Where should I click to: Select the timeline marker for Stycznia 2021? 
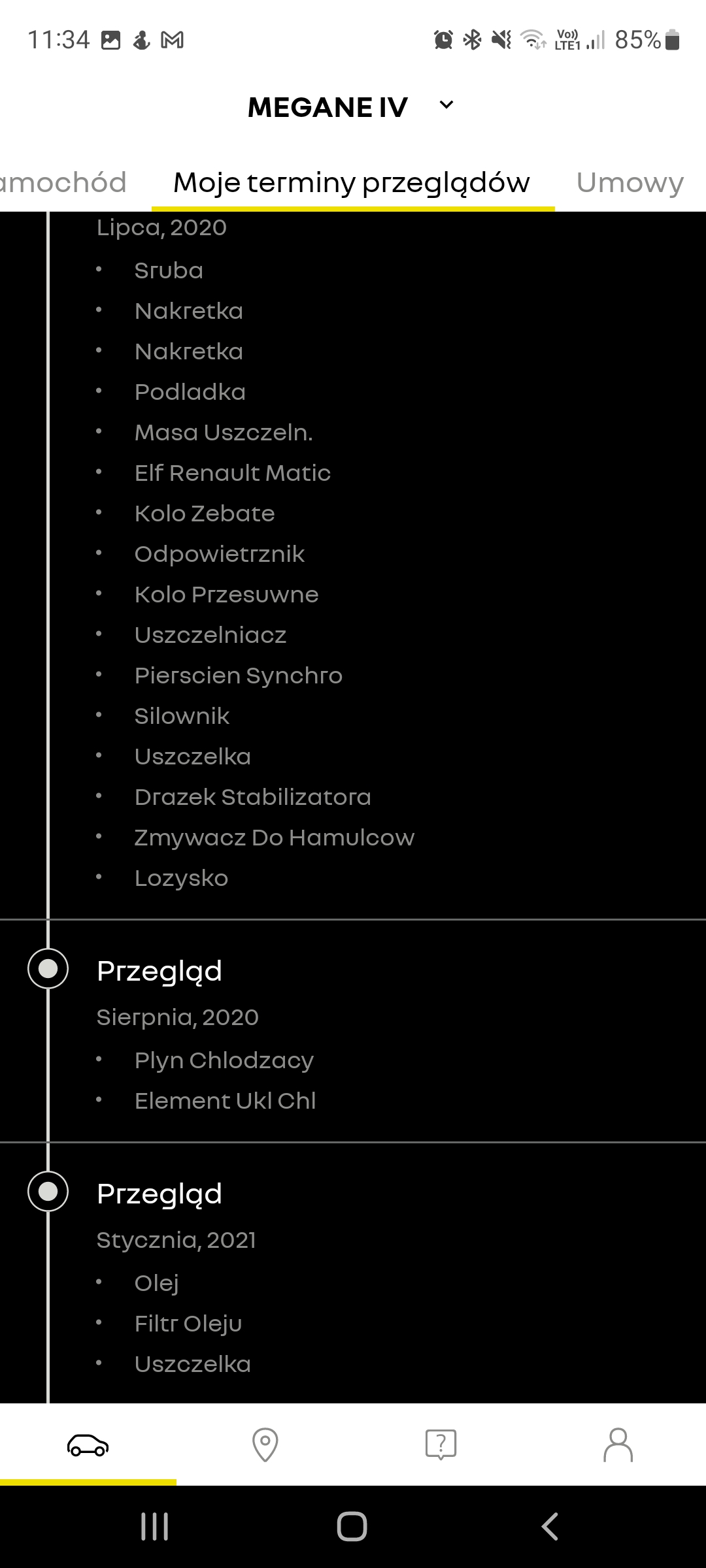[x=48, y=1192]
